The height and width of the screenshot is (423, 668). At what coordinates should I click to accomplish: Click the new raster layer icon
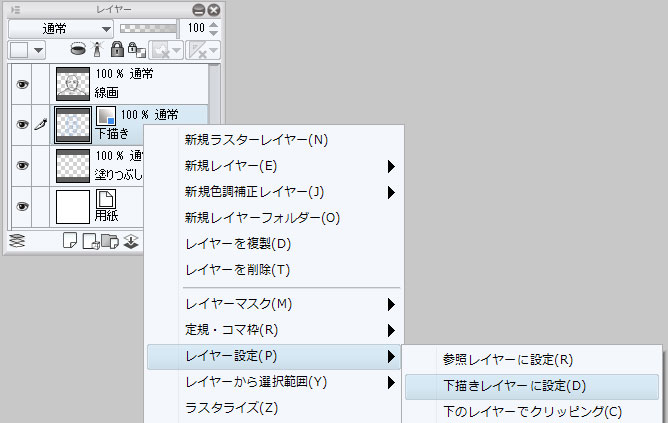click(70, 241)
